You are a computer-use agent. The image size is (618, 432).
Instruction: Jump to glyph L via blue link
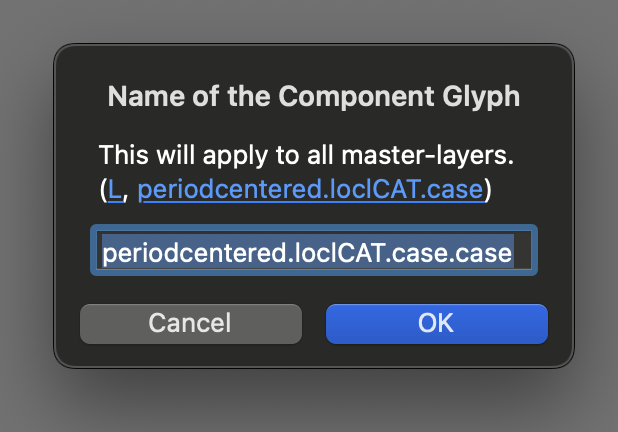pos(114,189)
